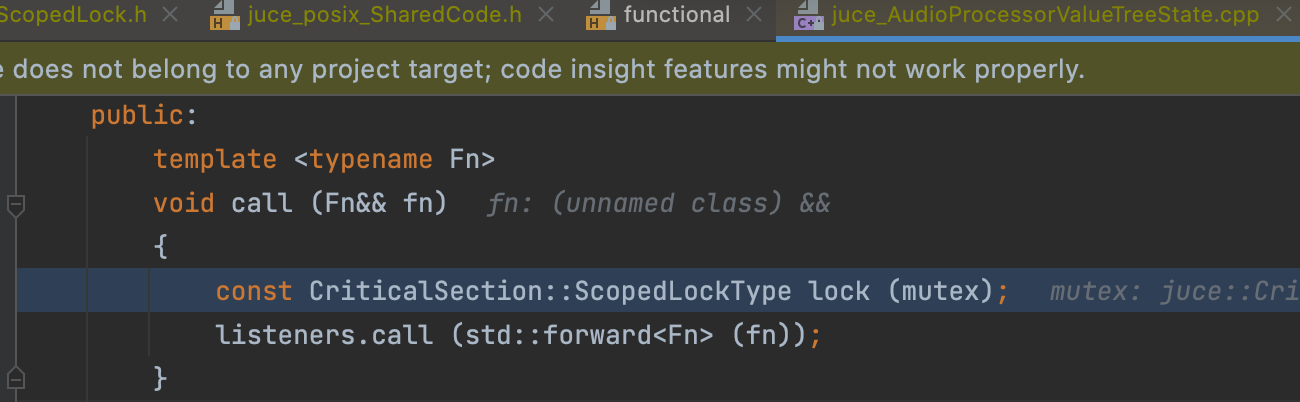Collapse the call function fold marker
This screenshot has width=1300, height=402.
[x=15, y=205]
